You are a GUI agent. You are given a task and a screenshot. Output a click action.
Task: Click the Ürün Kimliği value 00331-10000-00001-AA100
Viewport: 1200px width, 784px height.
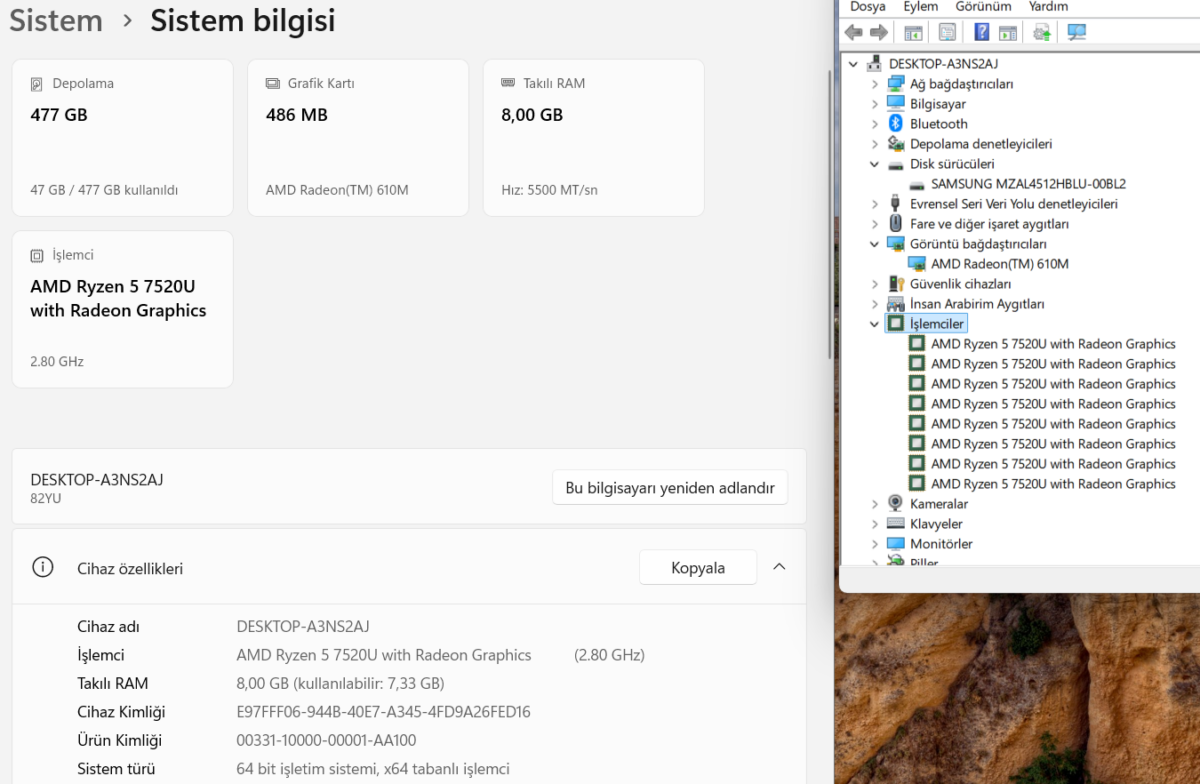326,740
